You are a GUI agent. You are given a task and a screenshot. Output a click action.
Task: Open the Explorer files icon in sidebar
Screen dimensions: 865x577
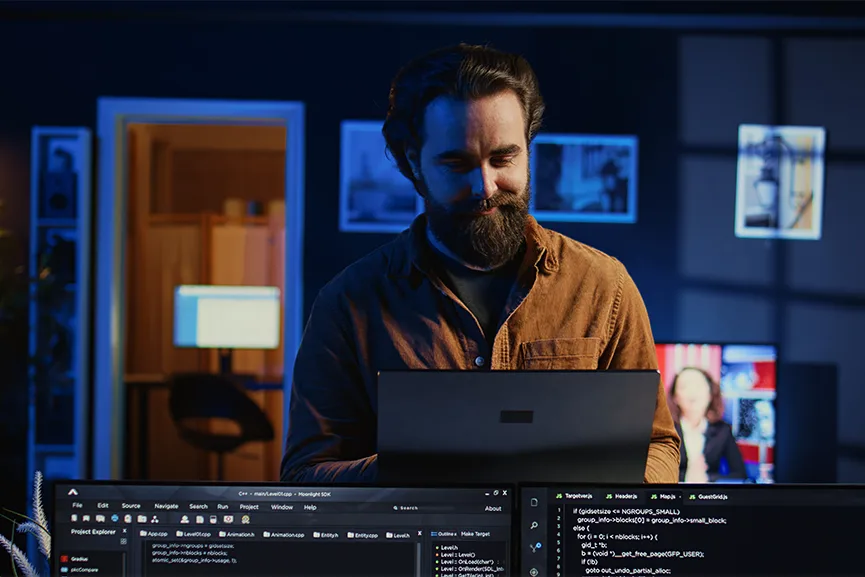coord(534,502)
